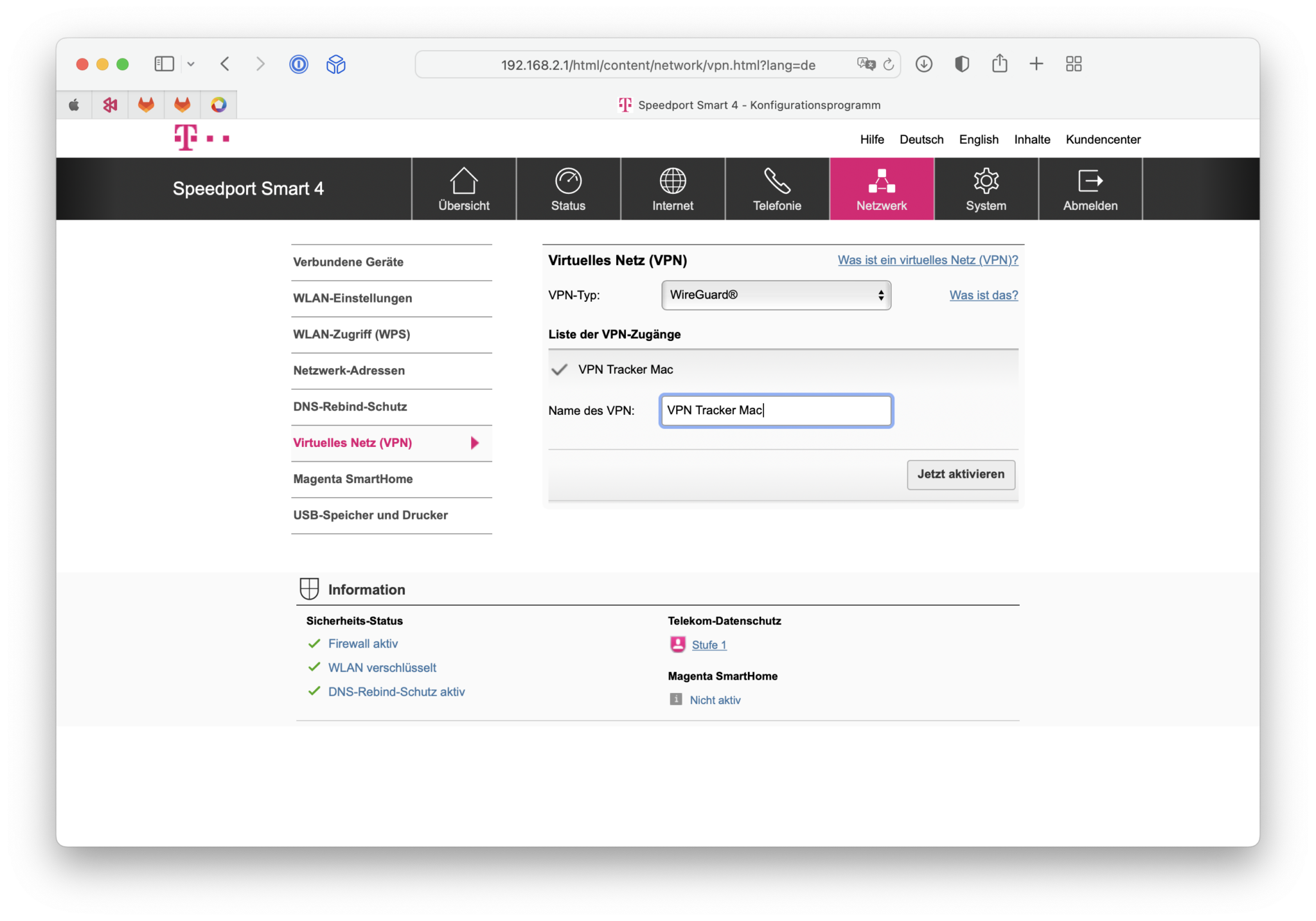Click checkmark beside VPN Tracker Mac
Image resolution: width=1316 pixels, height=921 pixels.
click(560, 369)
